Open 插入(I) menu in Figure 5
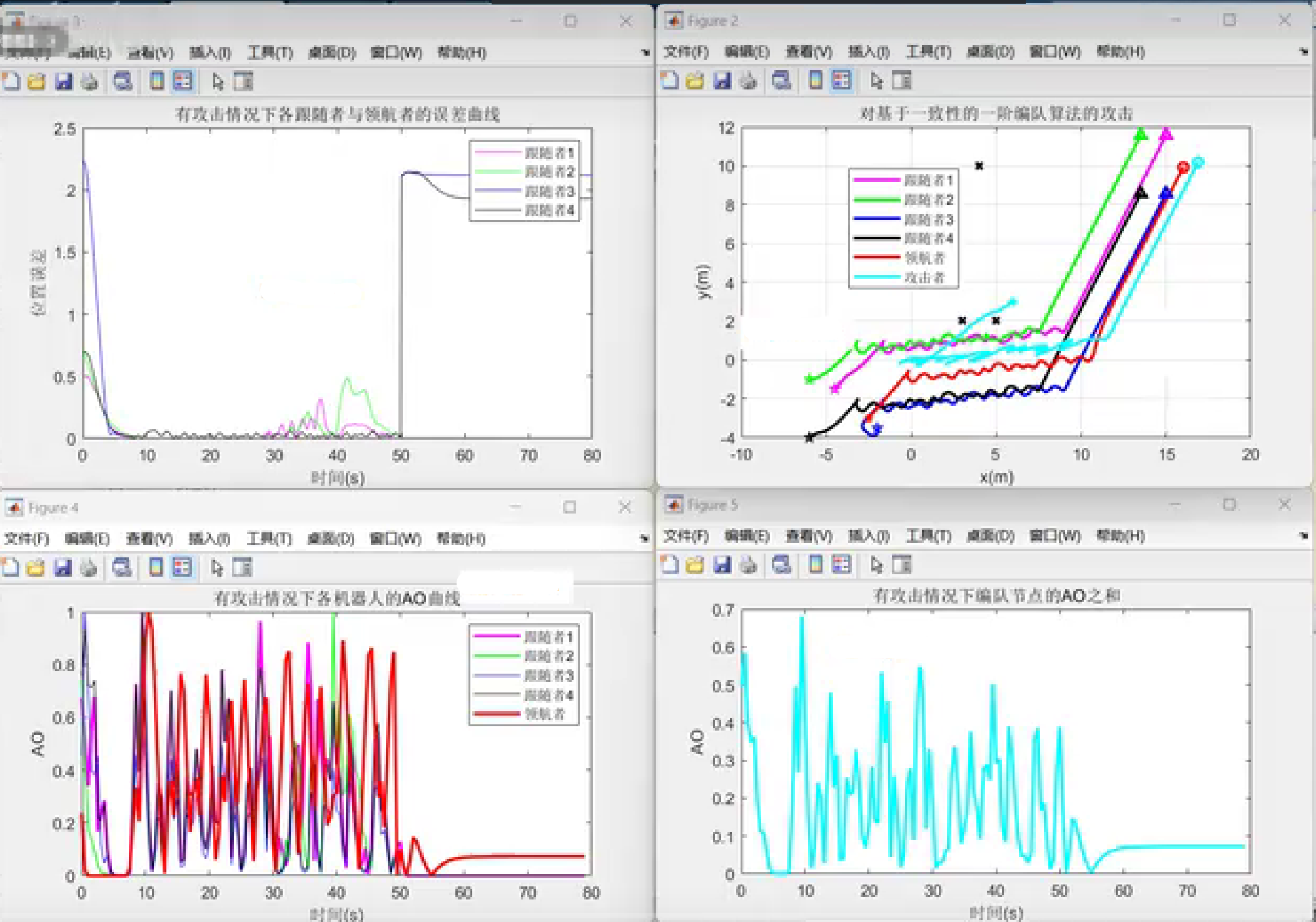The height and width of the screenshot is (922, 1316). click(868, 536)
